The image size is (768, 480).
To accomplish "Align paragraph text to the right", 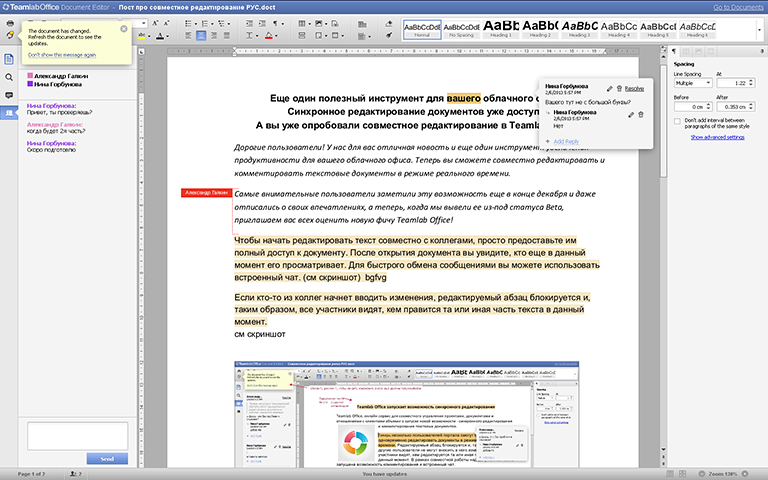I will point(214,35).
